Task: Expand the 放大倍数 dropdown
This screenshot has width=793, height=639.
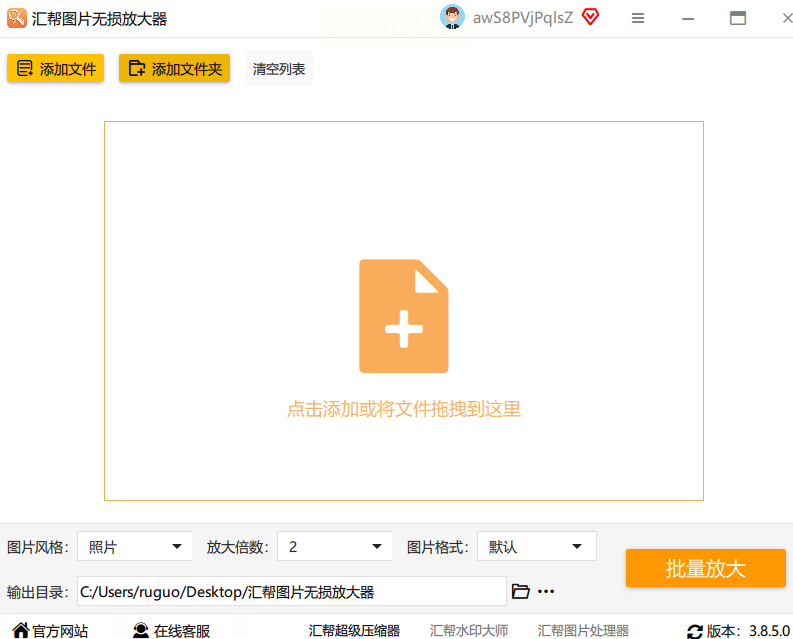Action: (335, 546)
